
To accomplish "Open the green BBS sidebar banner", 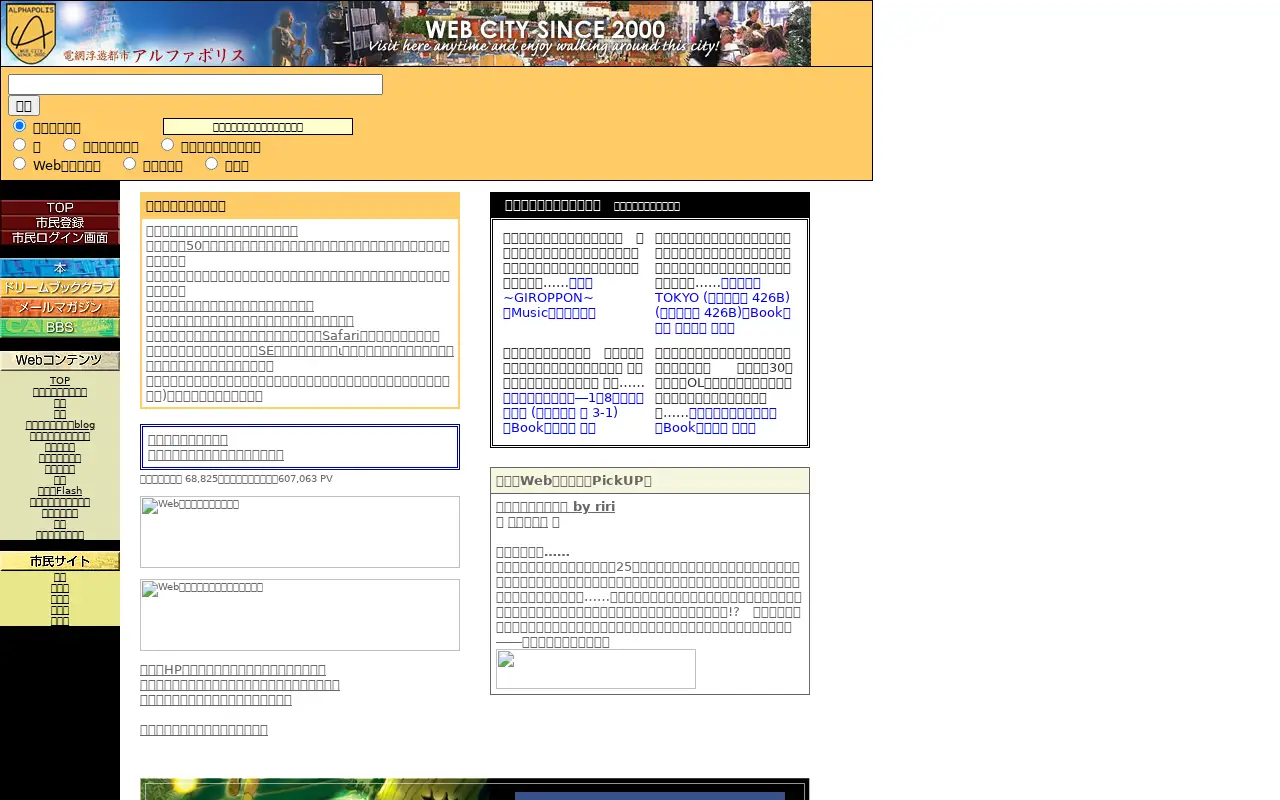I will 60,328.
